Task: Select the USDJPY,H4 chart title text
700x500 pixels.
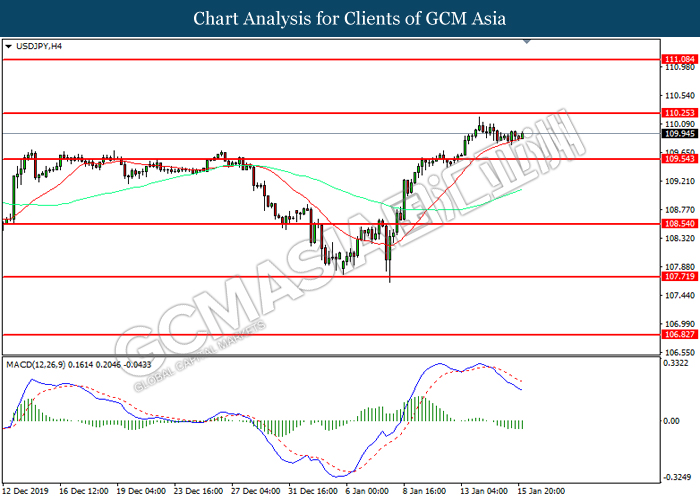Action: point(39,46)
